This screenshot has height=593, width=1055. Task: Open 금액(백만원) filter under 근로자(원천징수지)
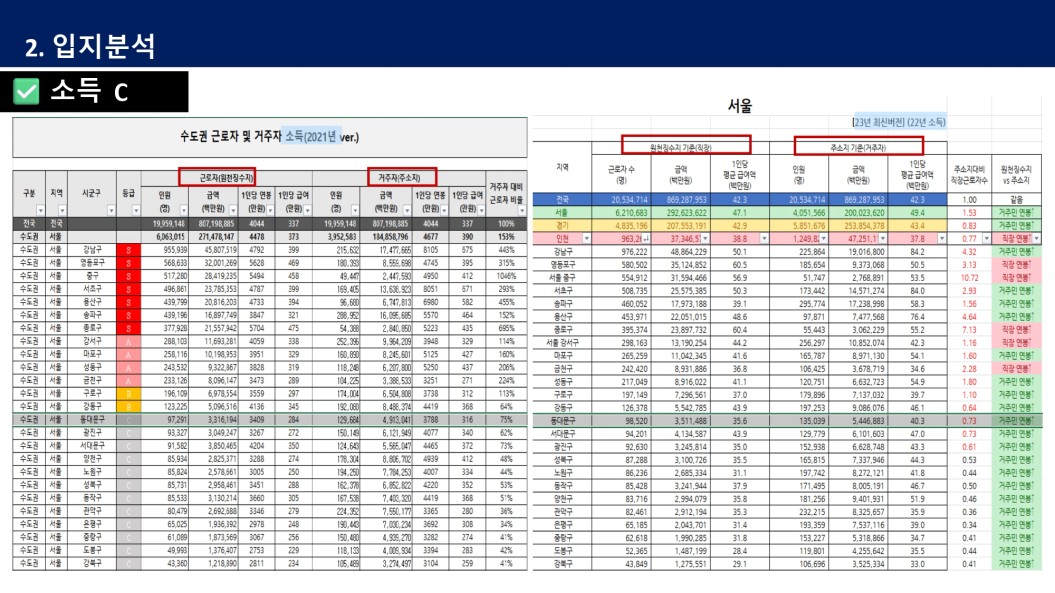[x=233, y=211]
